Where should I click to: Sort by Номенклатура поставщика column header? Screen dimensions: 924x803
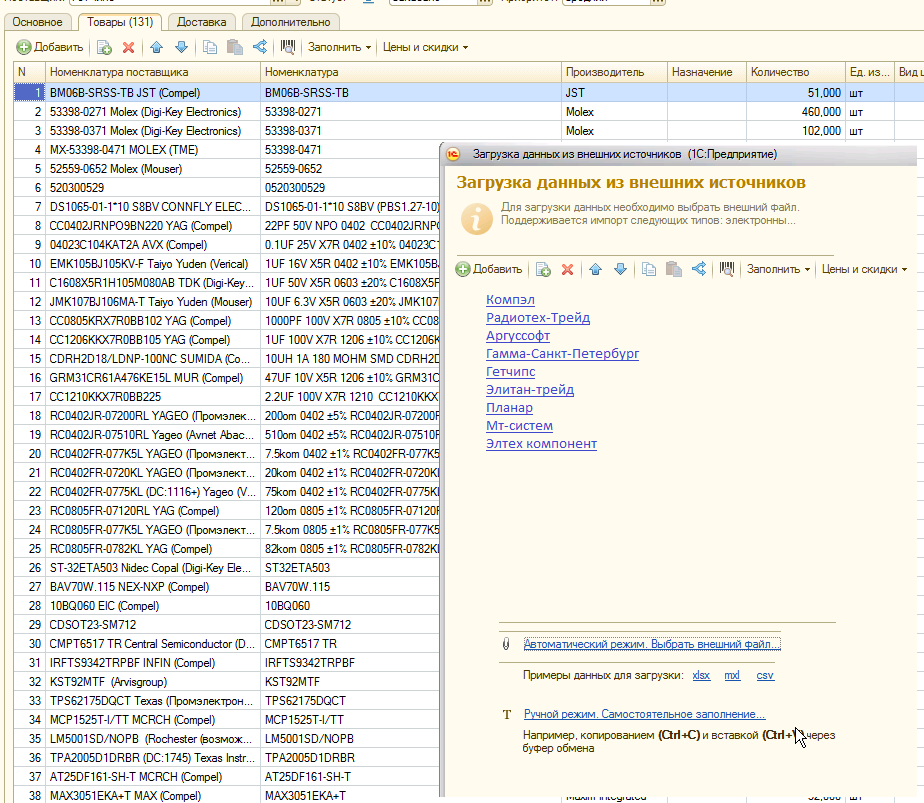point(152,72)
